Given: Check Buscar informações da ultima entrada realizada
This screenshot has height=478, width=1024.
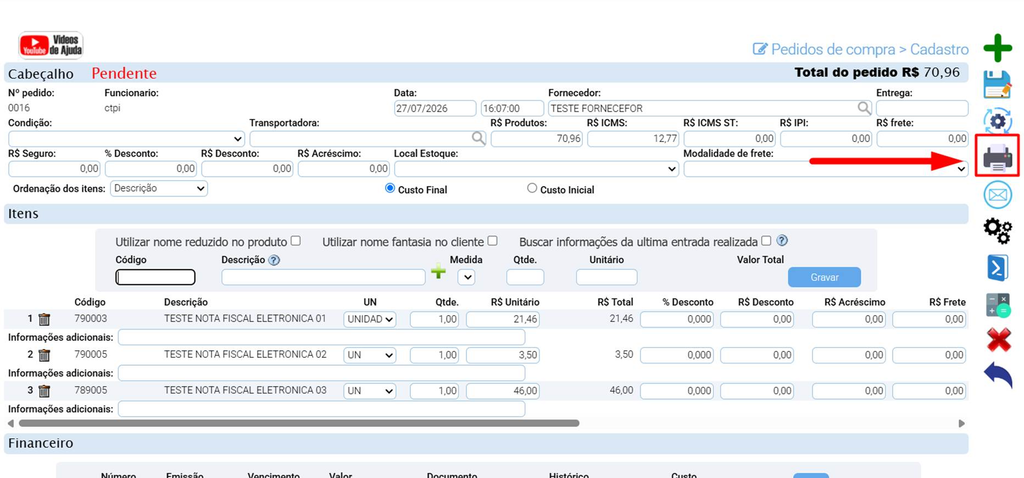Looking at the screenshot, I should pos(767,241).
